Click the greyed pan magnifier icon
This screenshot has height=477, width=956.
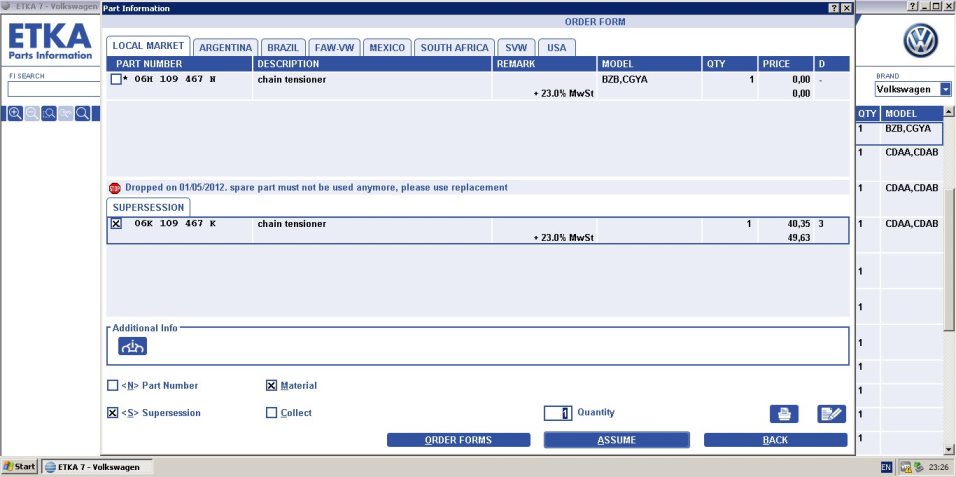coord(66,113)
